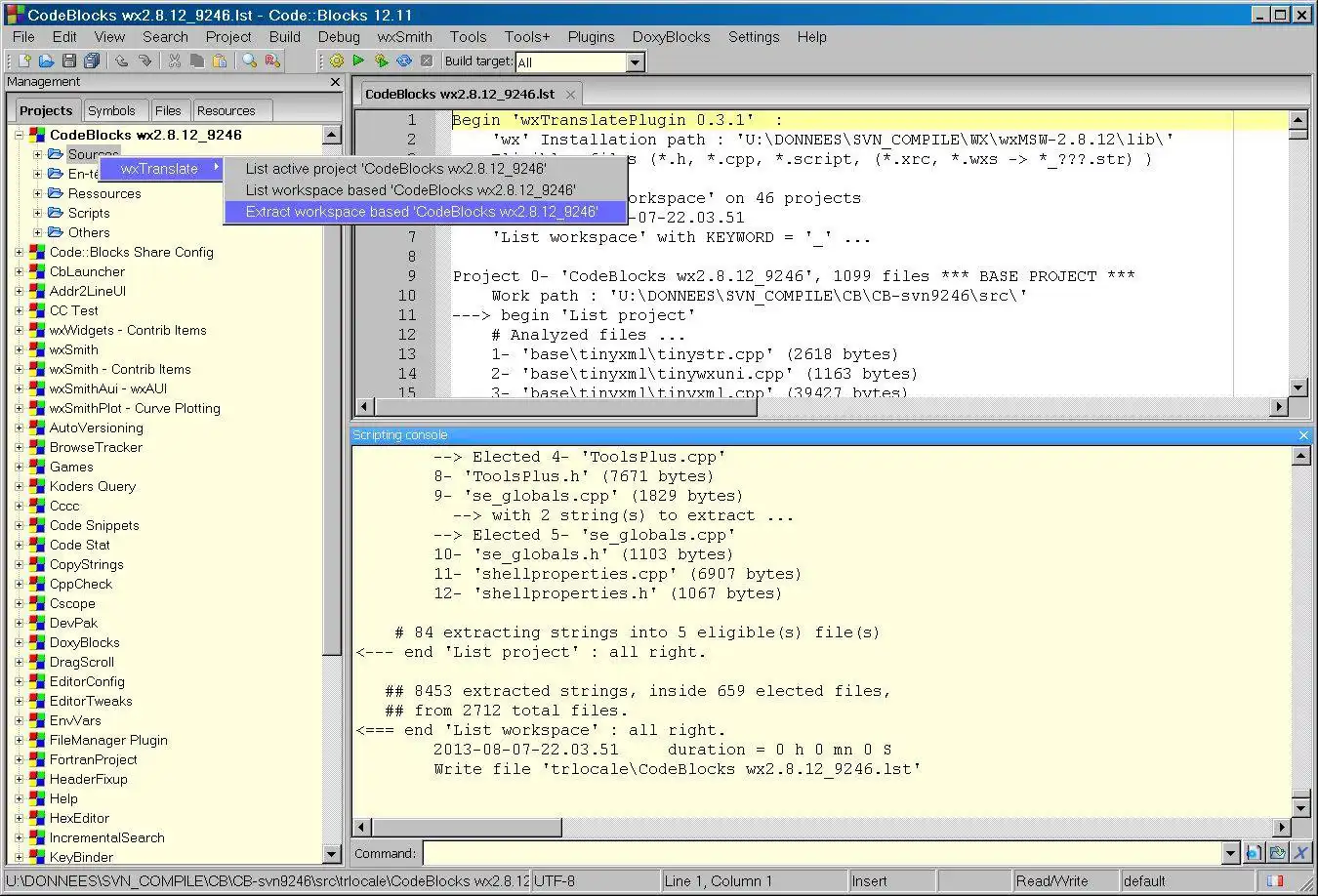Open the Command history dropdown arrow
Image resolution: width=1318 pixels, height=896 pixels.
(x=1230, y=854)
